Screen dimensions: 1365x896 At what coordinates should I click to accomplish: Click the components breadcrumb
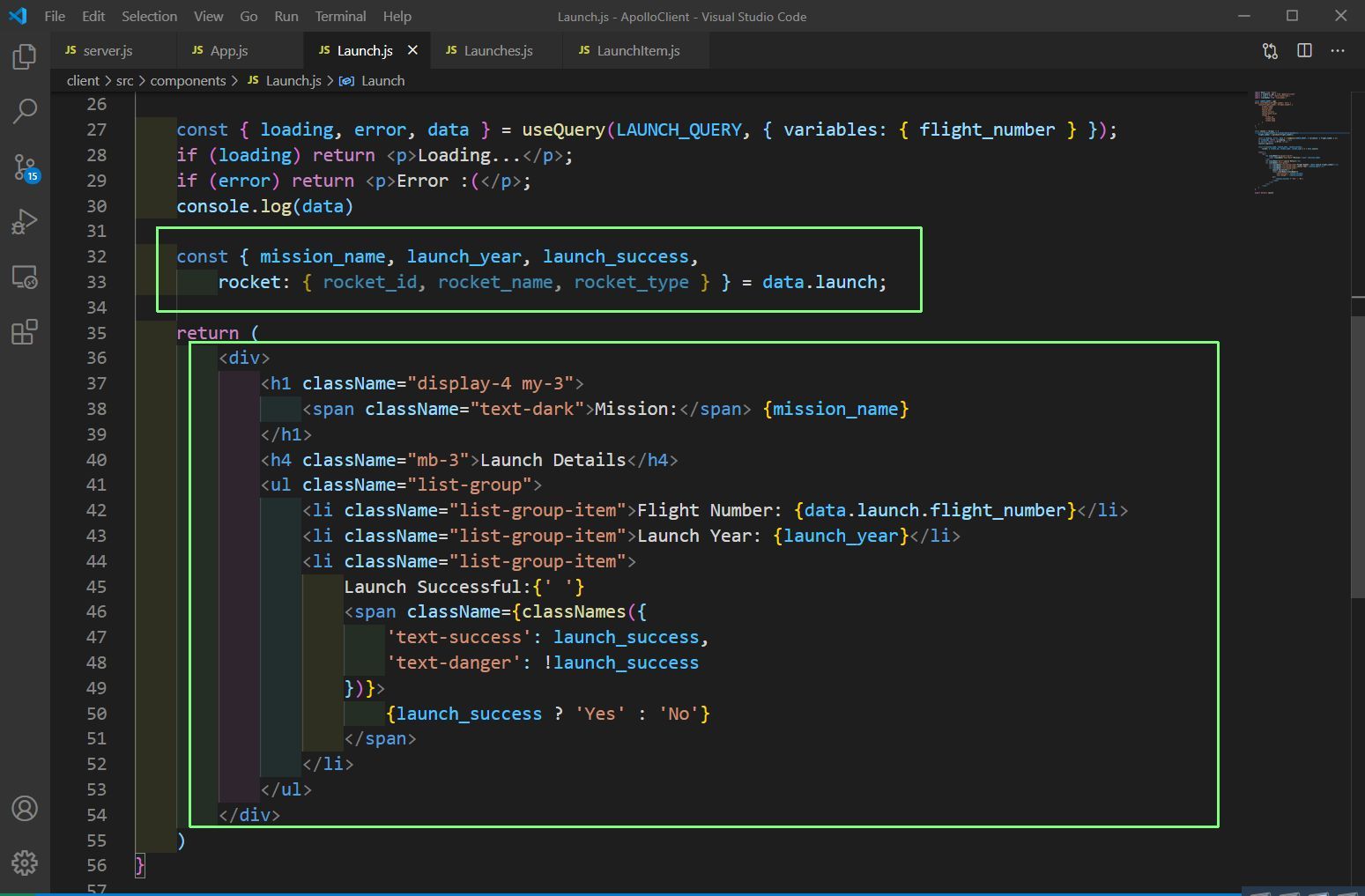[x=188, y=80]
